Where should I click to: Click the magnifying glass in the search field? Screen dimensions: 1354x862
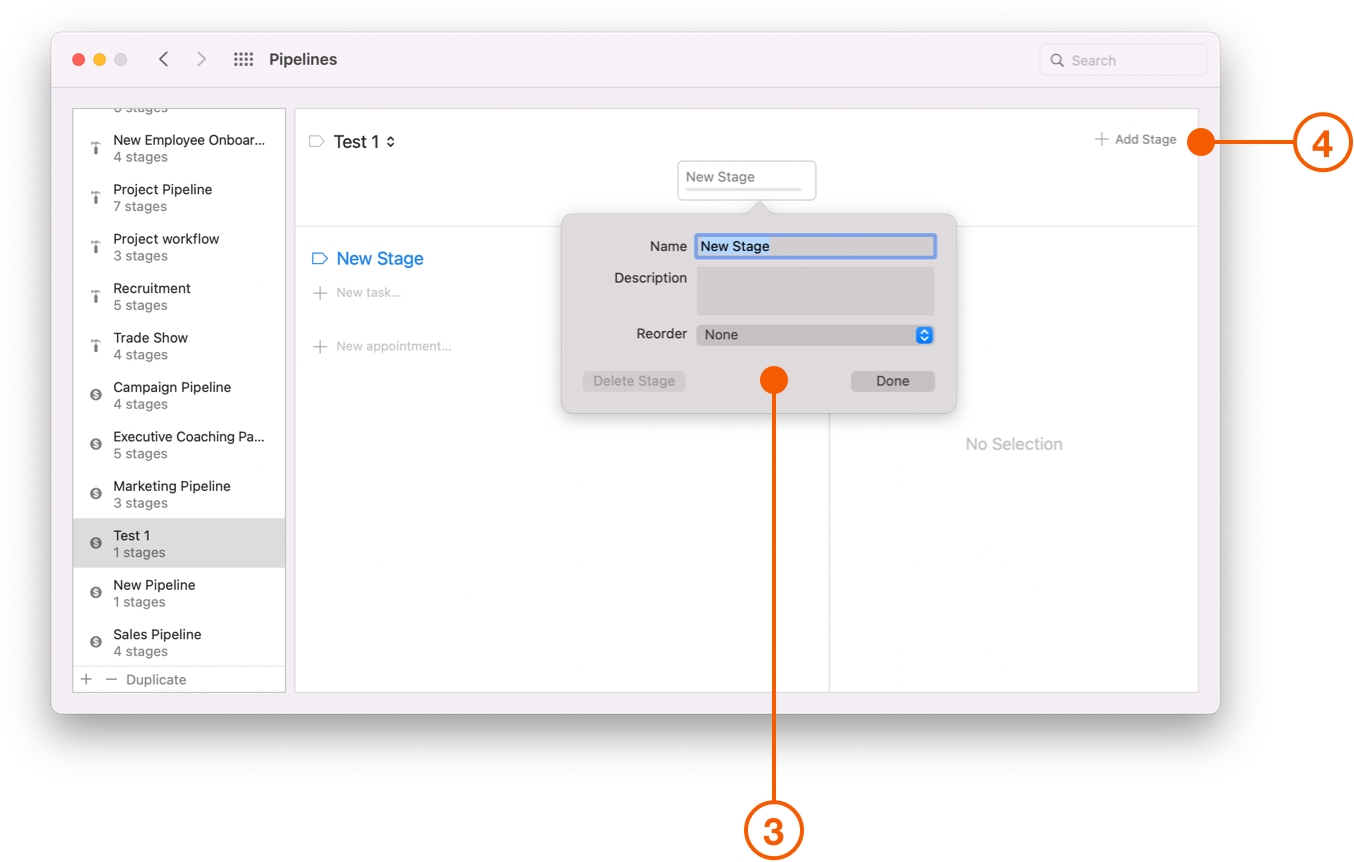[x=1056, y=60]
